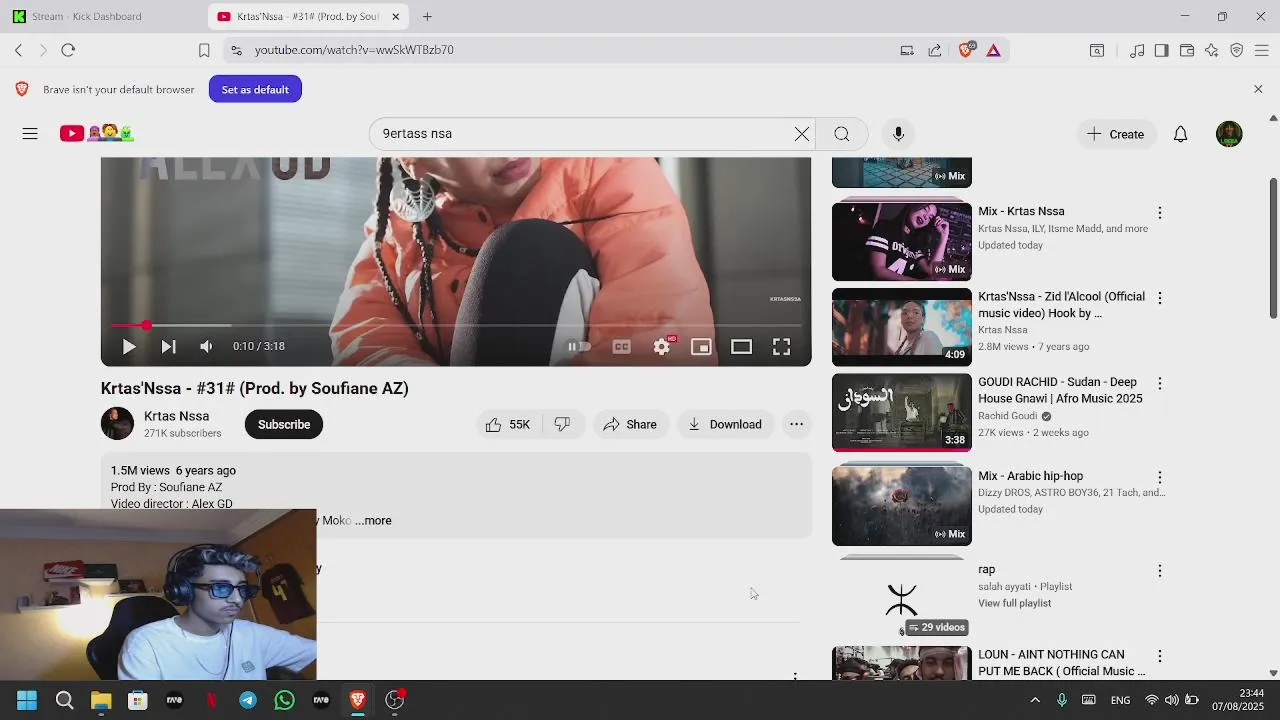Open more actions menu beside Download
This screenshot has width=1280, height=720.
tap(796, 425)
